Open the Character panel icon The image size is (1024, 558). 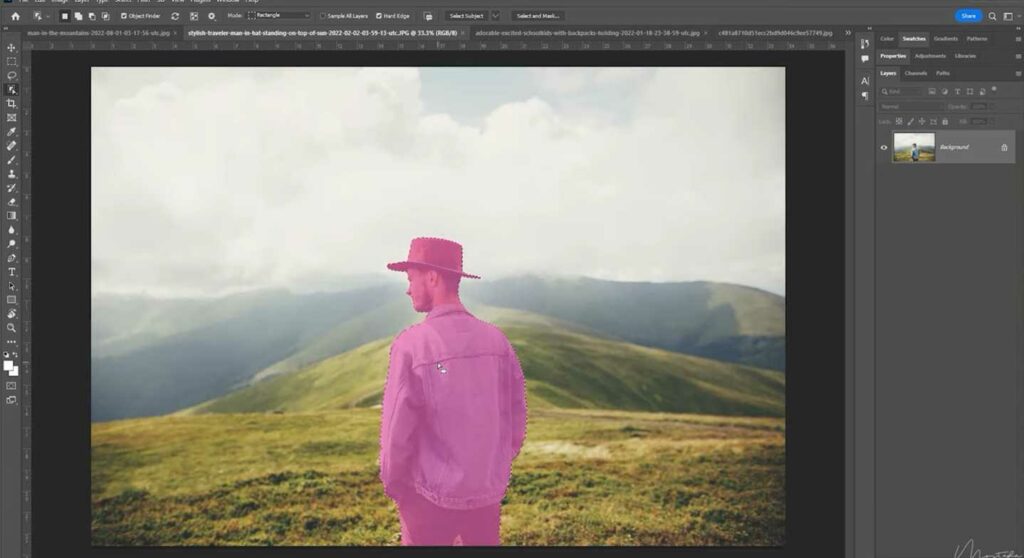tap(865, 81)
